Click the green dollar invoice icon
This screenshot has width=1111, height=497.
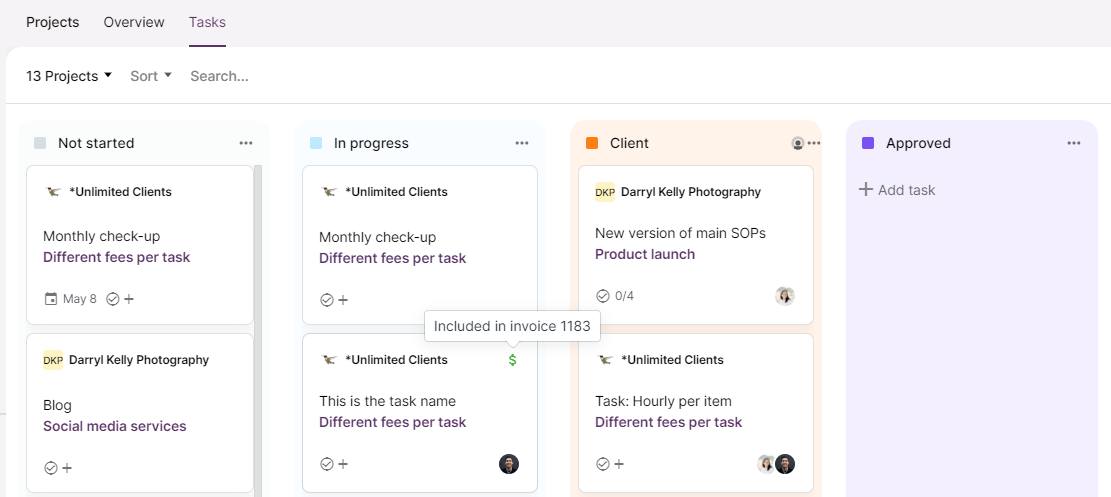[512, 360]
